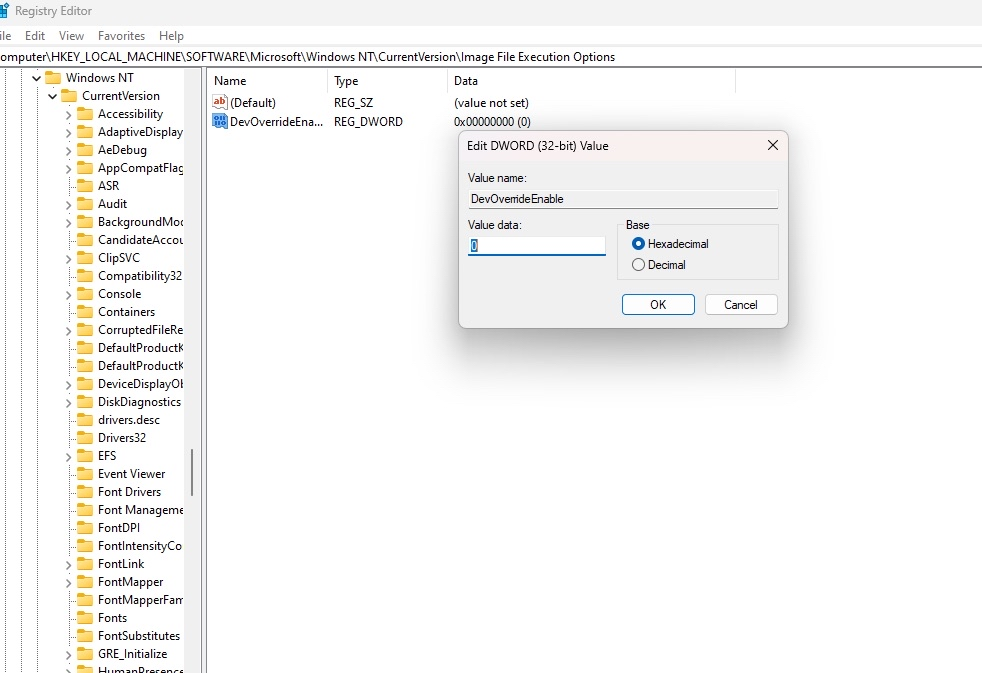Sort values by the Data column header

pyautogui.click(x=591, y=81)
